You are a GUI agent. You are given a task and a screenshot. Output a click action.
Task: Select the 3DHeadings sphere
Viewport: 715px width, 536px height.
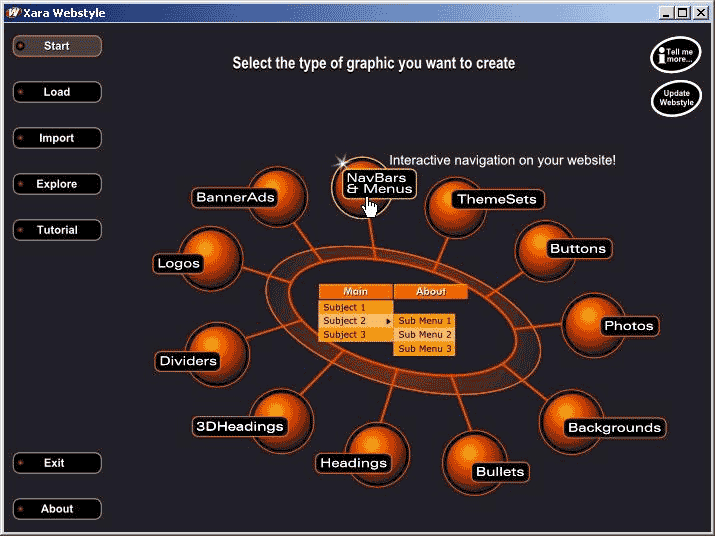coord(282,421)
